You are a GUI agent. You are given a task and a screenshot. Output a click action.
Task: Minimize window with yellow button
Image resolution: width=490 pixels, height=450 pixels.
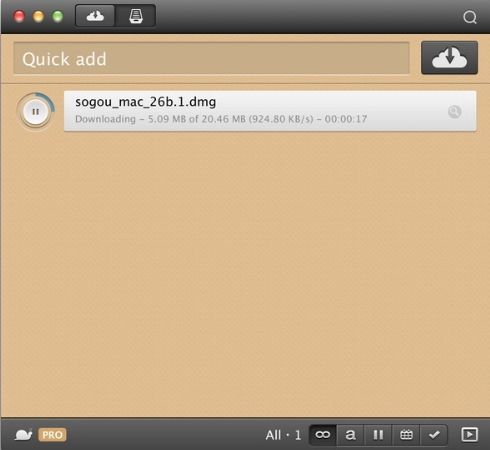click(39, 16)
